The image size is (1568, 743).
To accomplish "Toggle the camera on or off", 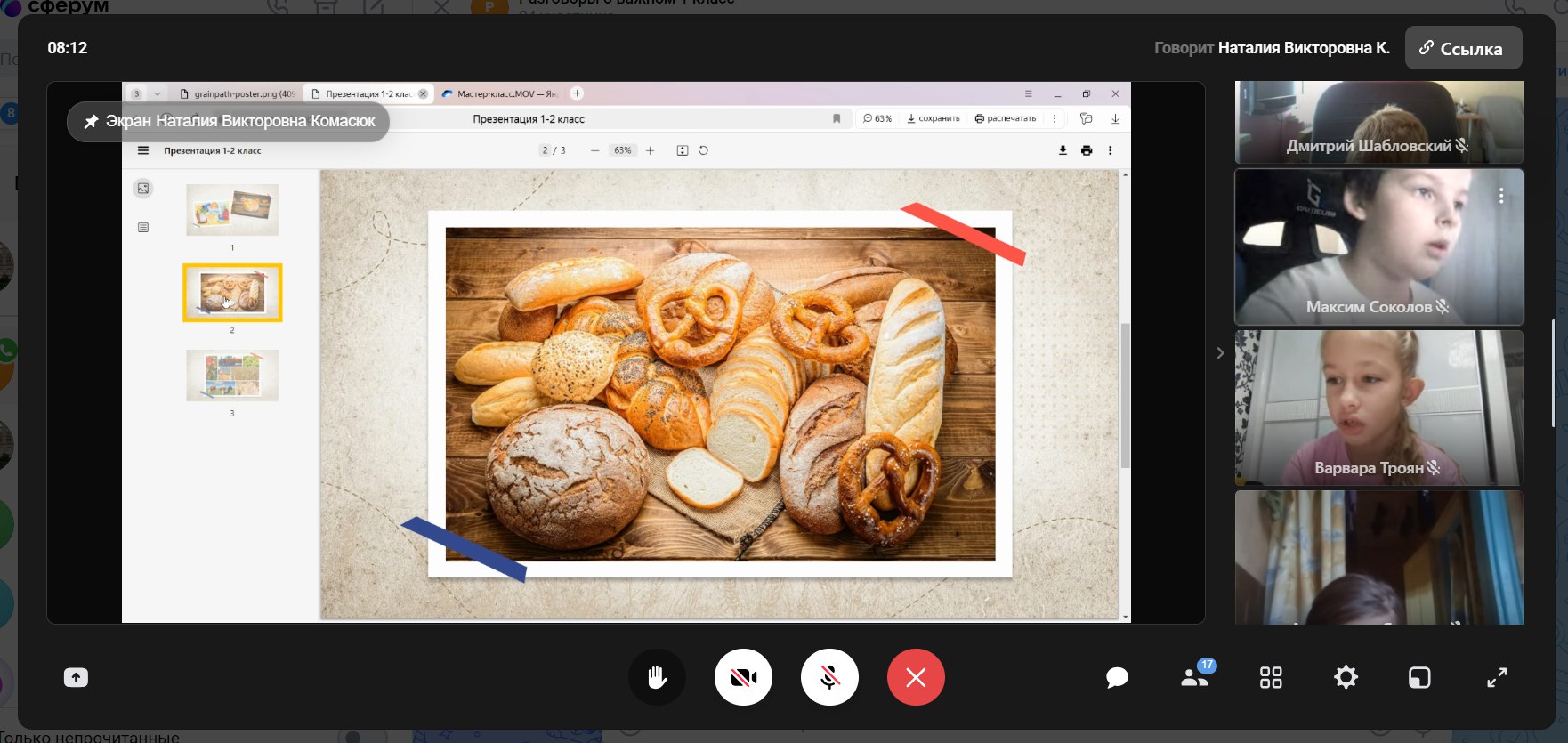I will [x=743, y=677].
